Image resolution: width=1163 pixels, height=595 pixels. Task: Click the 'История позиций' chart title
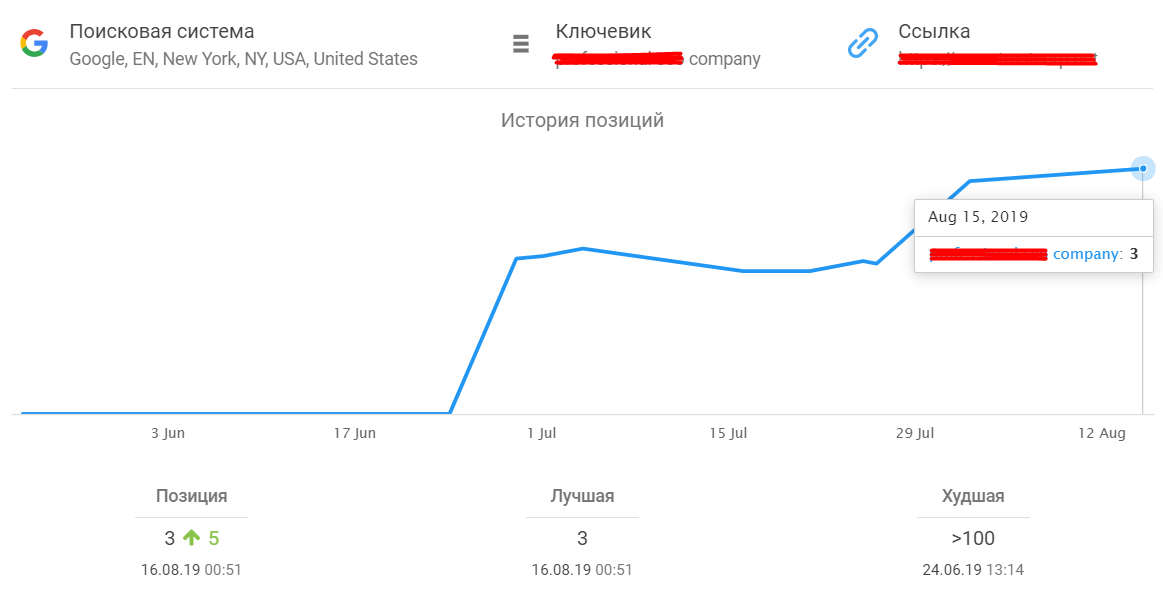coord(582,121)
